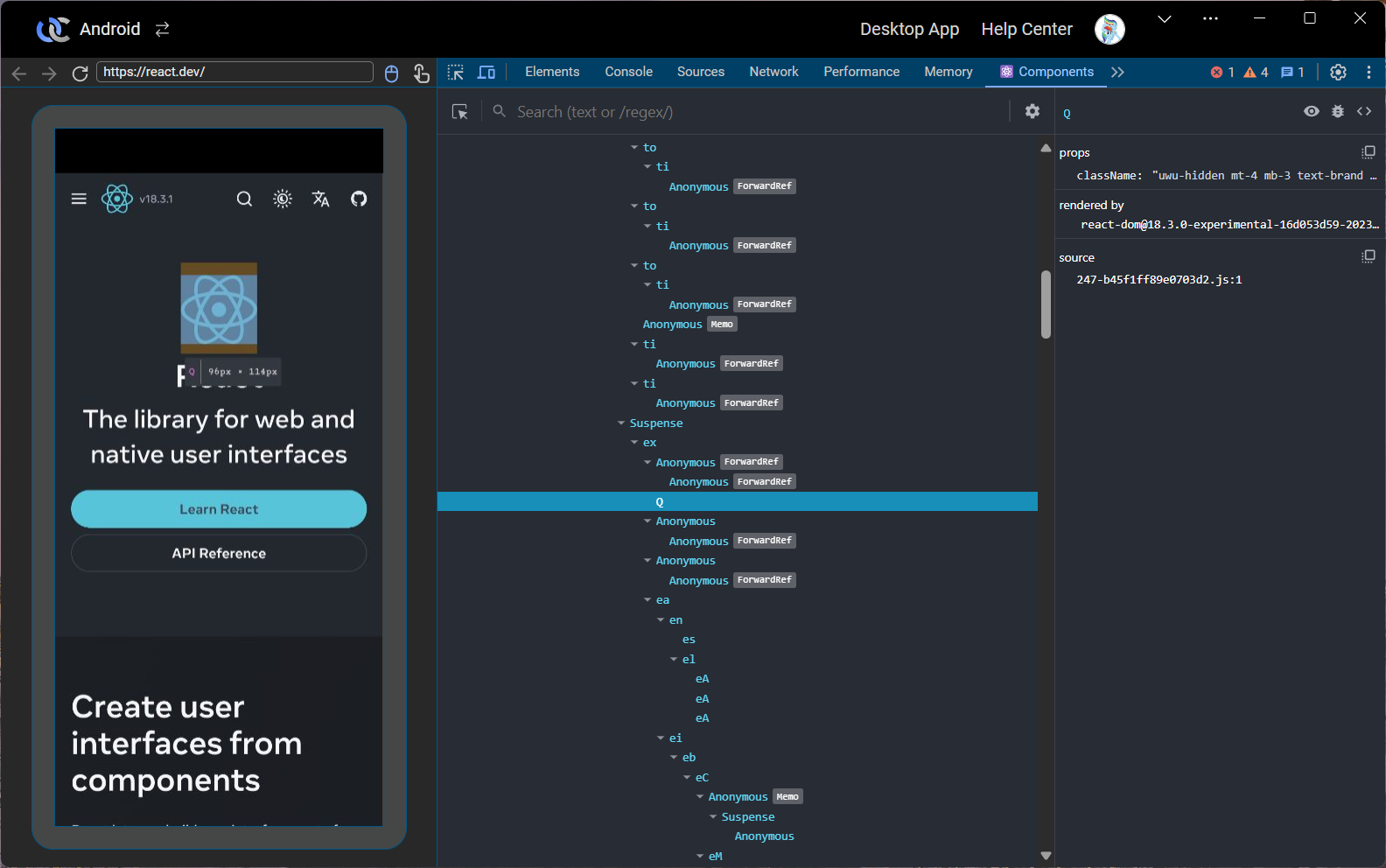1386x868 pixels.
Task: Copy source location icon
Action: point(1368,256)
